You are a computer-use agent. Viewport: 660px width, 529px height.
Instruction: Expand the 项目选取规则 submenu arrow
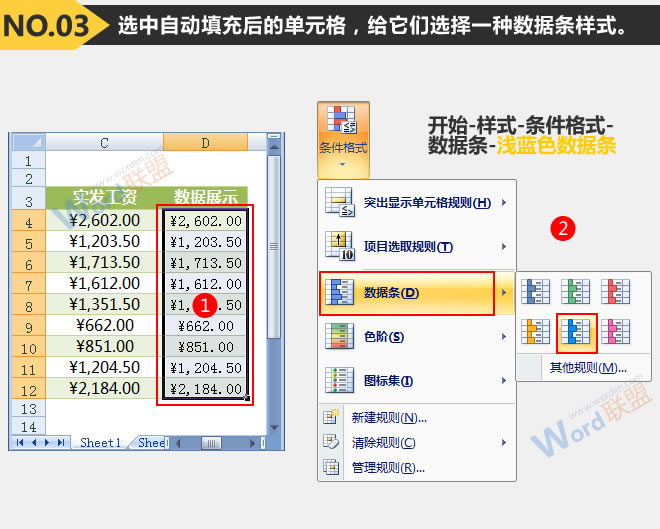(504, 247)
